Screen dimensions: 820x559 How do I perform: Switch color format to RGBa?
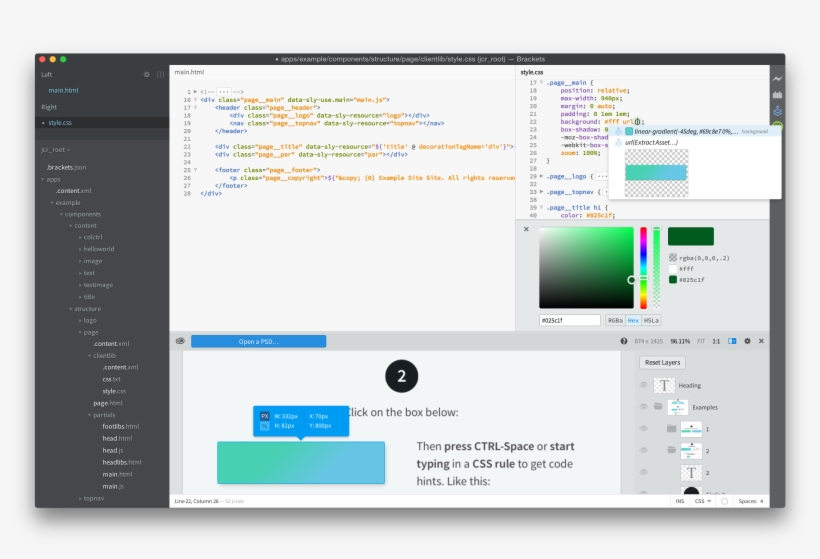pos(616,320)
